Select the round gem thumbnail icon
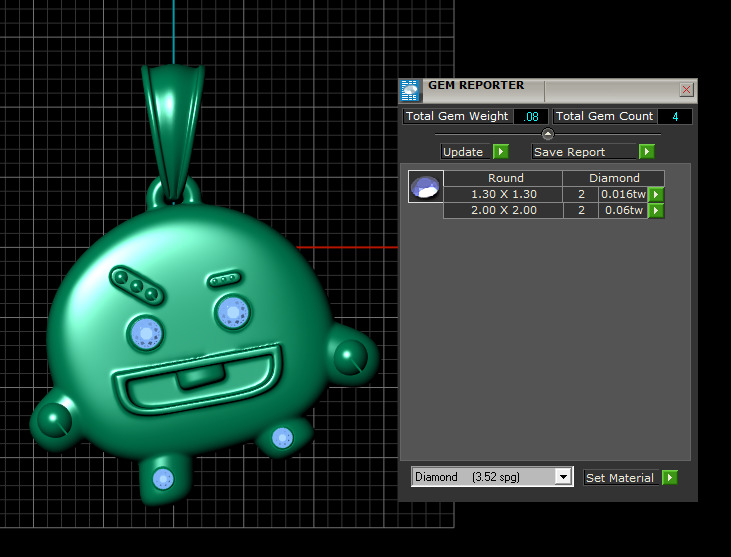 tap(426, 186)
